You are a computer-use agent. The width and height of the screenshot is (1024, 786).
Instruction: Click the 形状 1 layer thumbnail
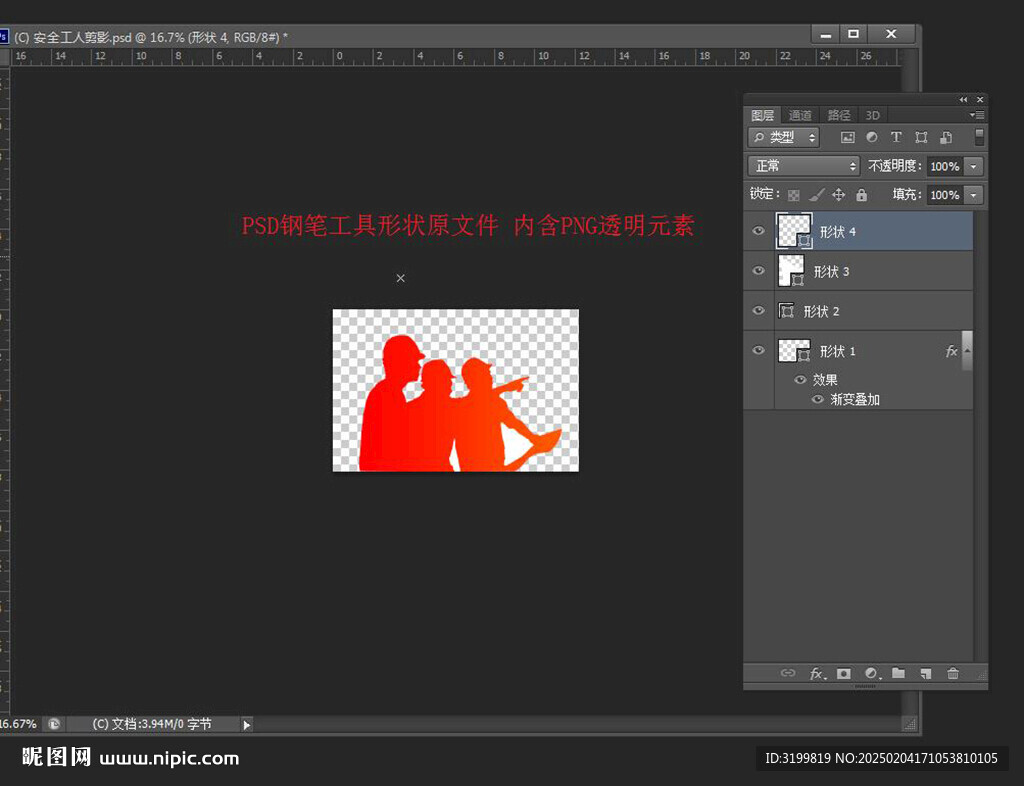(x=793, y=351)
